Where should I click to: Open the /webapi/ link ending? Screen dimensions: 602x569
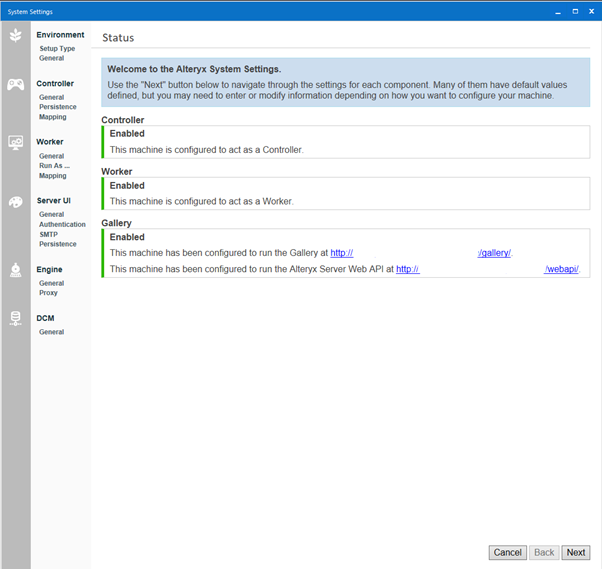coord(561,269)
